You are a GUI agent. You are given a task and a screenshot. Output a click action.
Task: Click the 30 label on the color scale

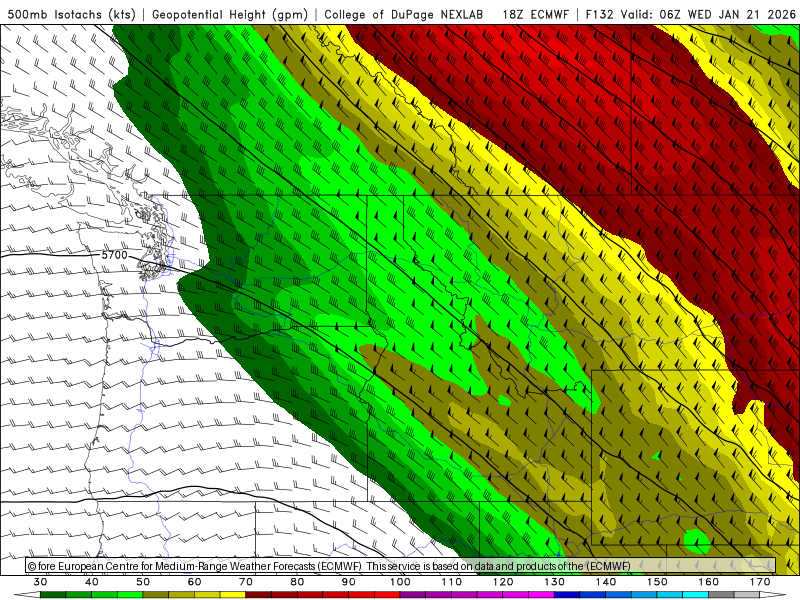40,582
